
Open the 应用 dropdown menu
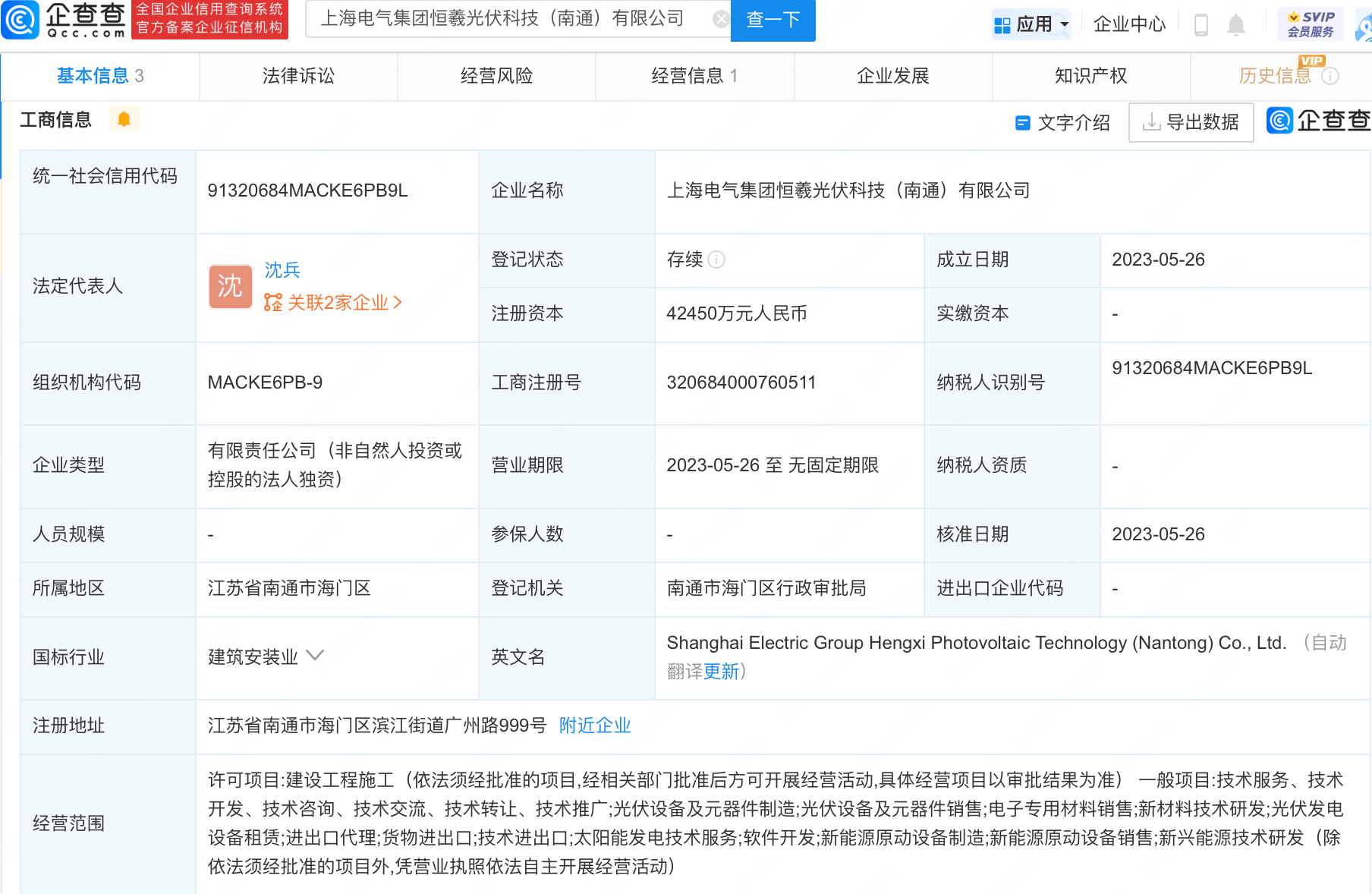(1031, 24)
